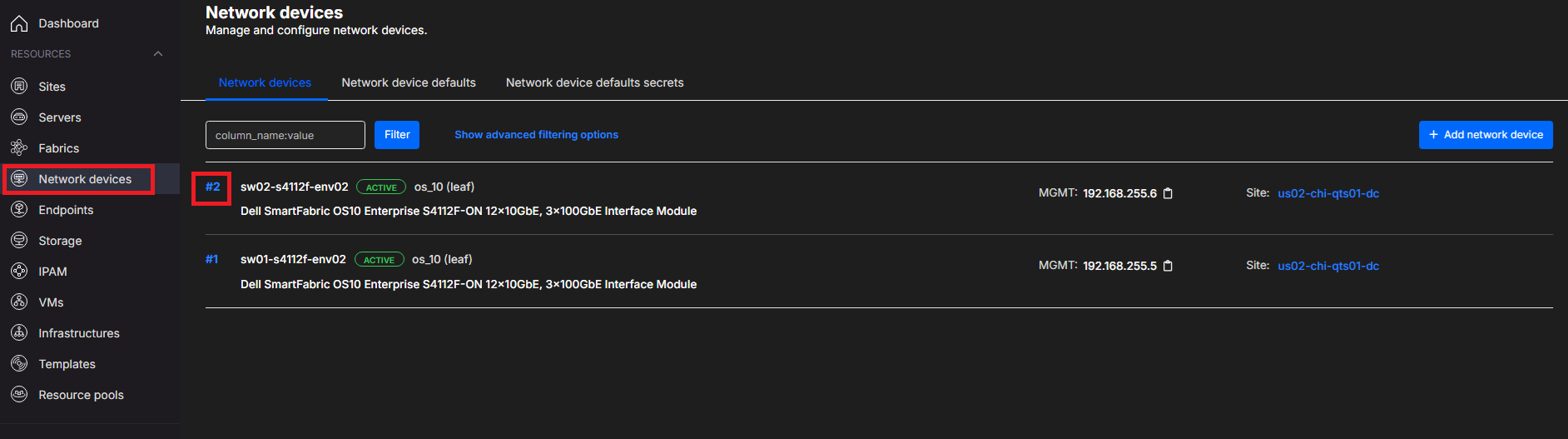This screenshot has height=439, width=1568.
Task: Click the Endpoints sidebar icon
Action: (x=19, y=210)
